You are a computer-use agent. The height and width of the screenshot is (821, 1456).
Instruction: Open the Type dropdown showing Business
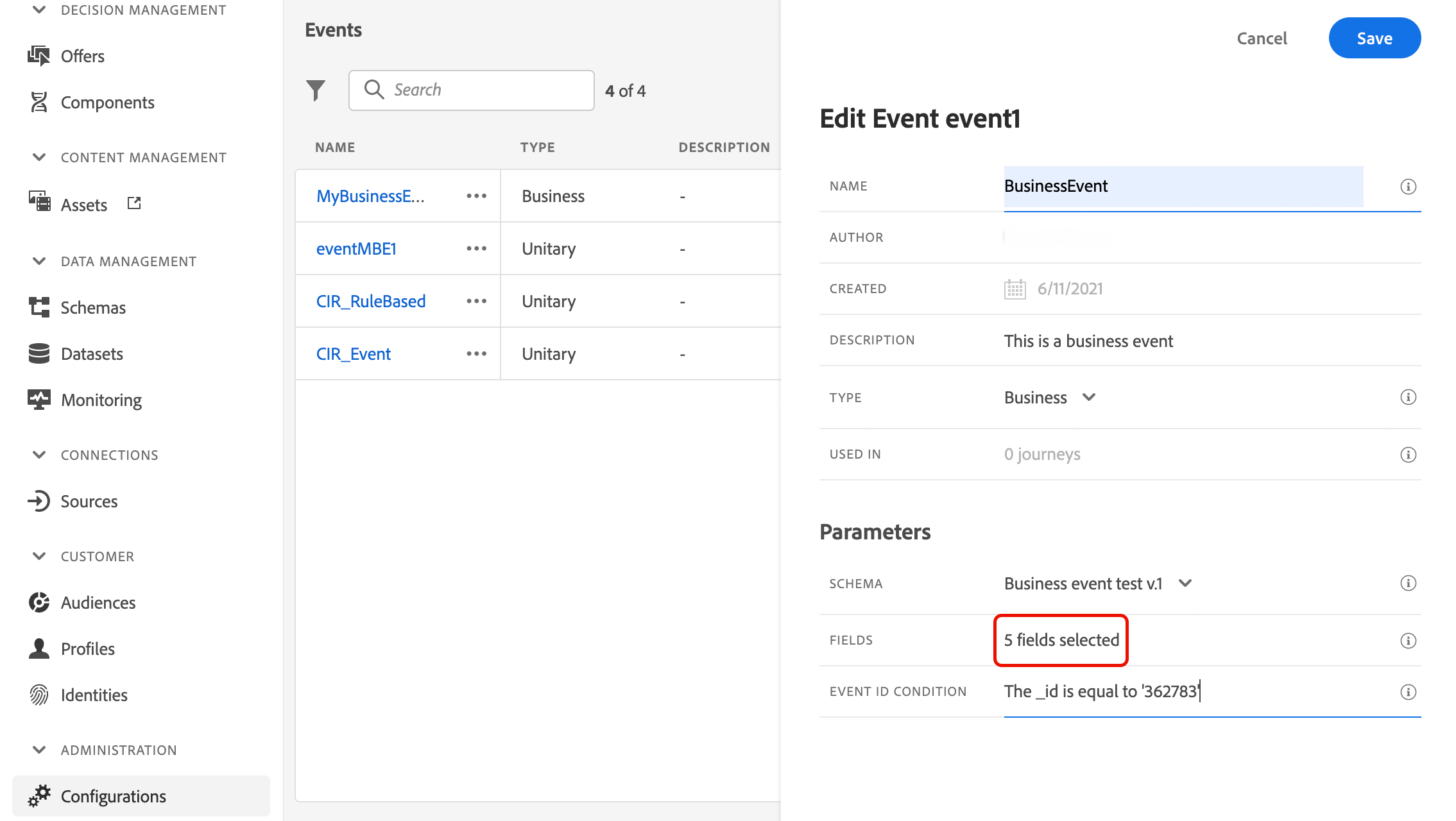click(1050, 398)
